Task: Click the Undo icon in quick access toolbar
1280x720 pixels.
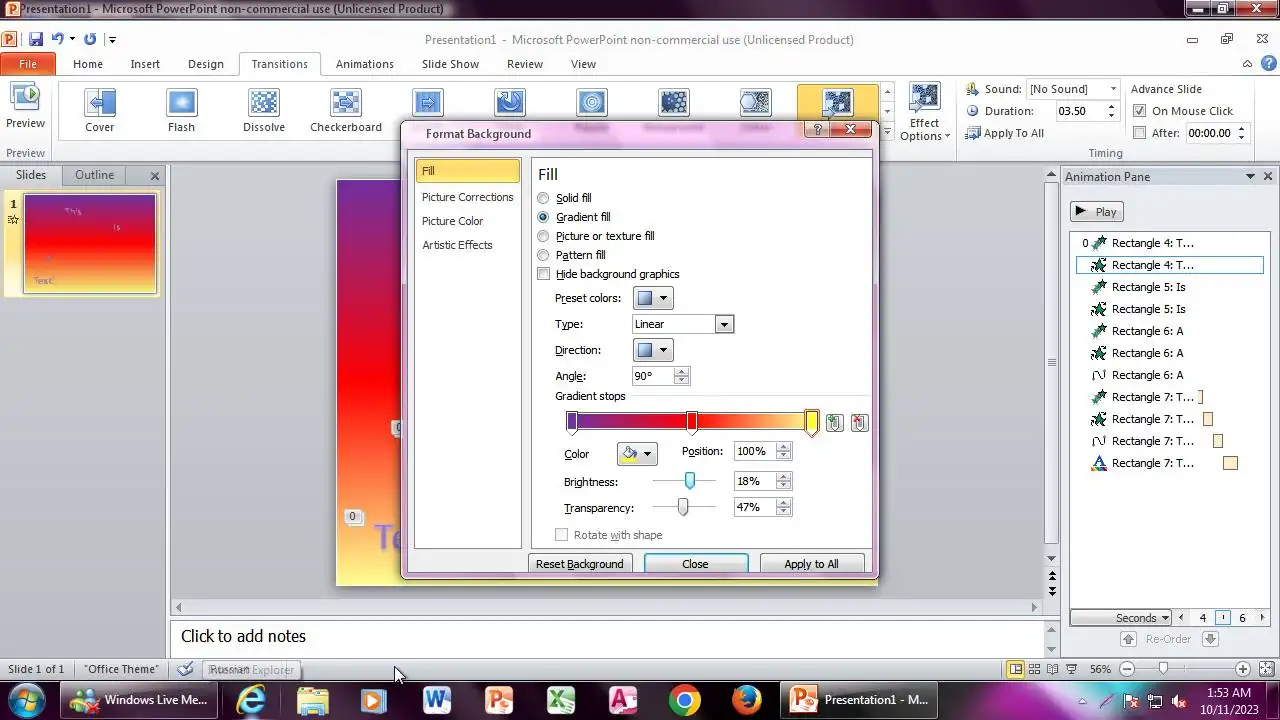Action: point(58,39)
